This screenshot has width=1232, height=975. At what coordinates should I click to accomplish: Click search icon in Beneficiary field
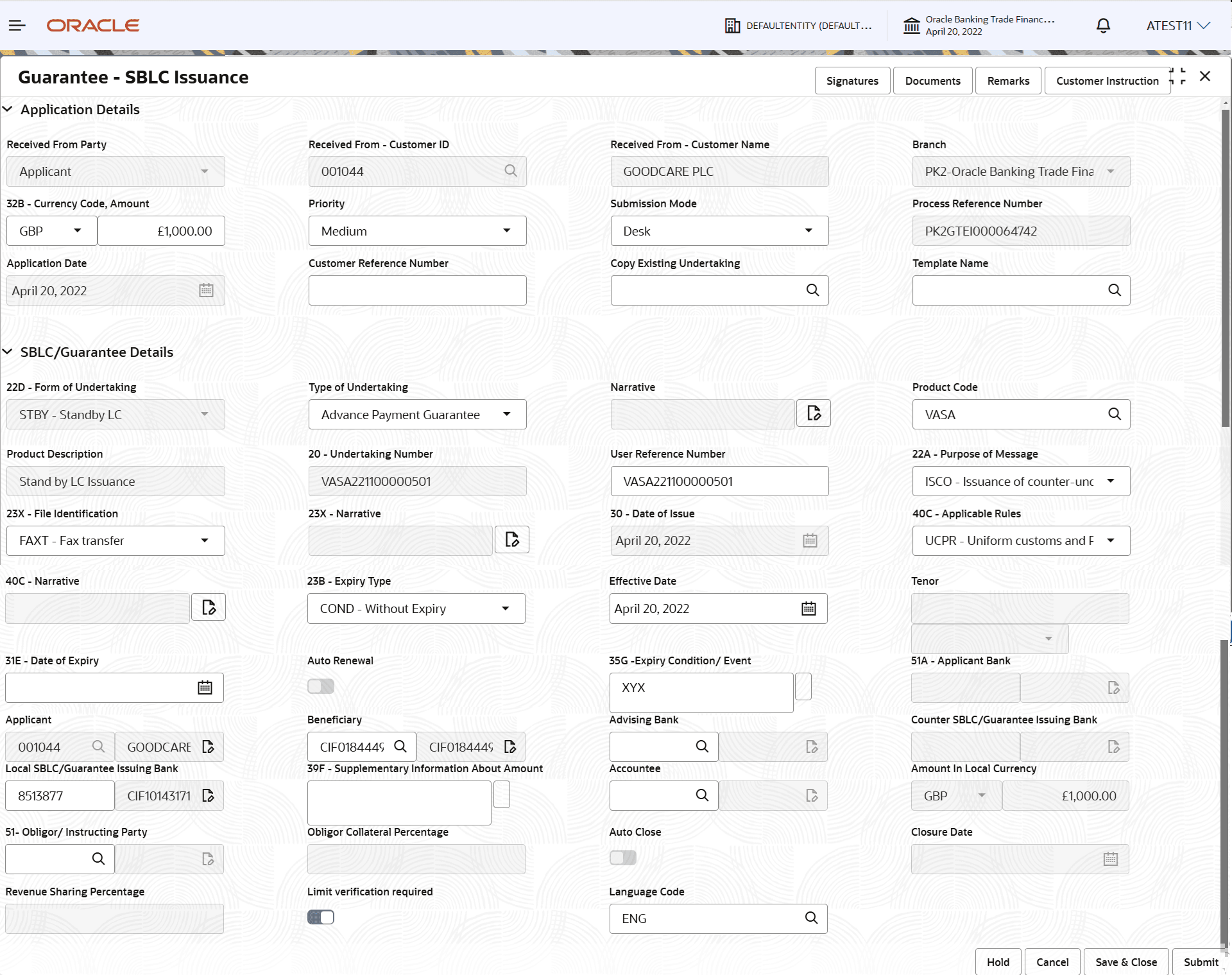pos(400,746)
